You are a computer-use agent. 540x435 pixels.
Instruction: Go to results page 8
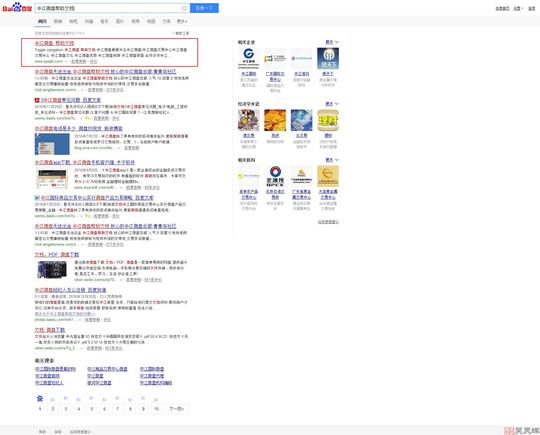130,408
